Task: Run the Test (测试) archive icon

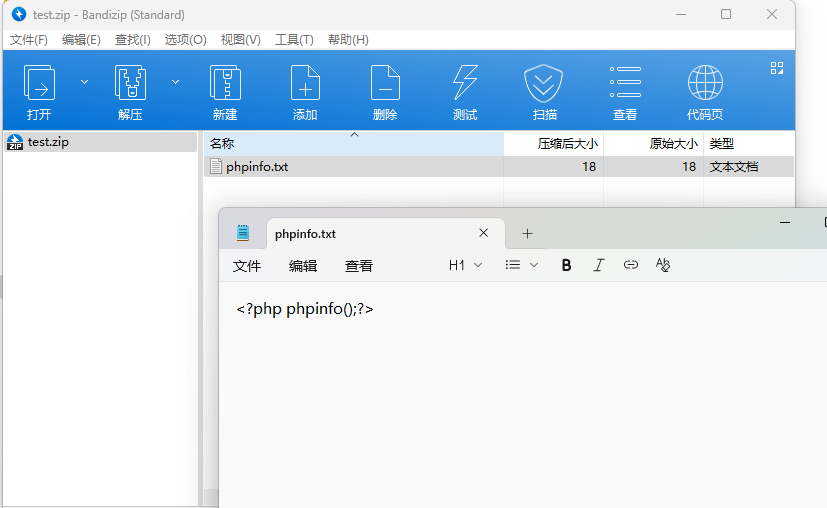Action: [x=465, y=83]
